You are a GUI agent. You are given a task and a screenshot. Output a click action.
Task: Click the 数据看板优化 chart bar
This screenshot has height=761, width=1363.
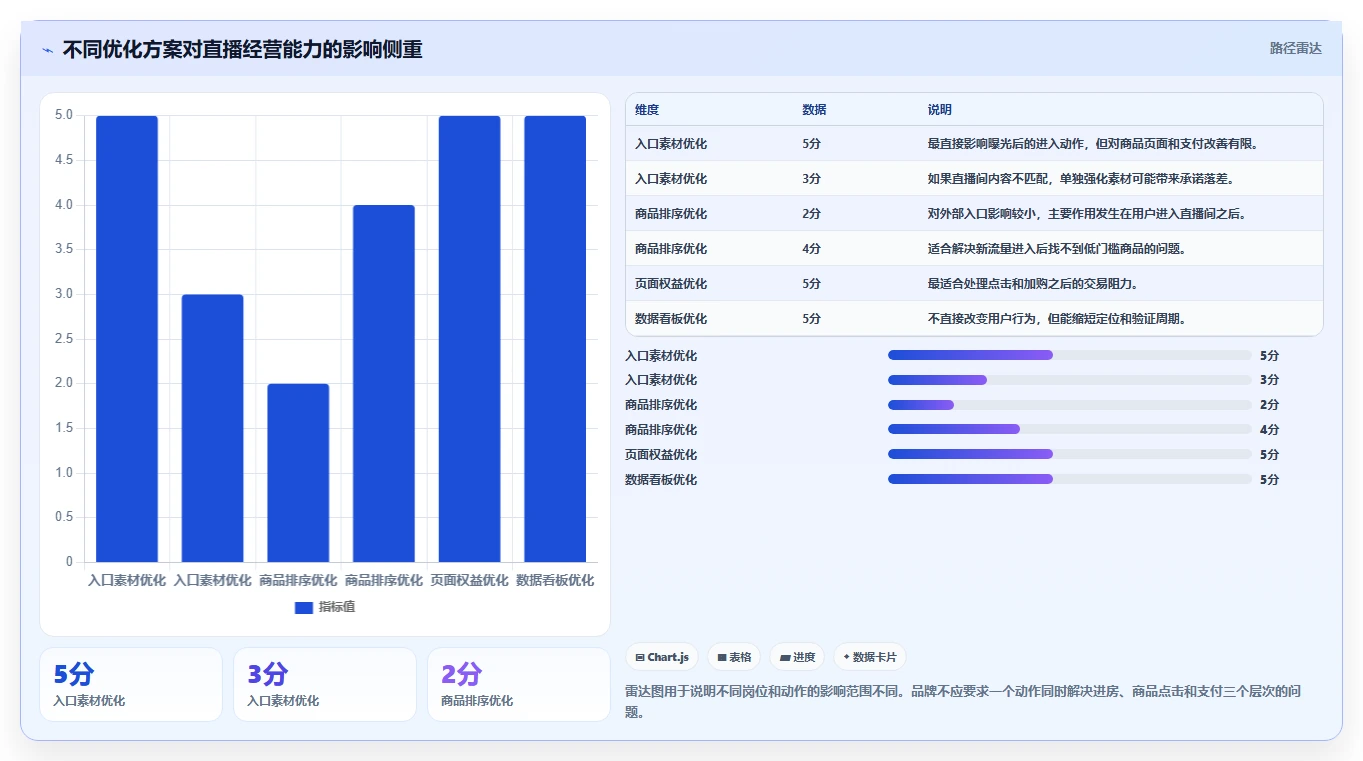point(555,338)
